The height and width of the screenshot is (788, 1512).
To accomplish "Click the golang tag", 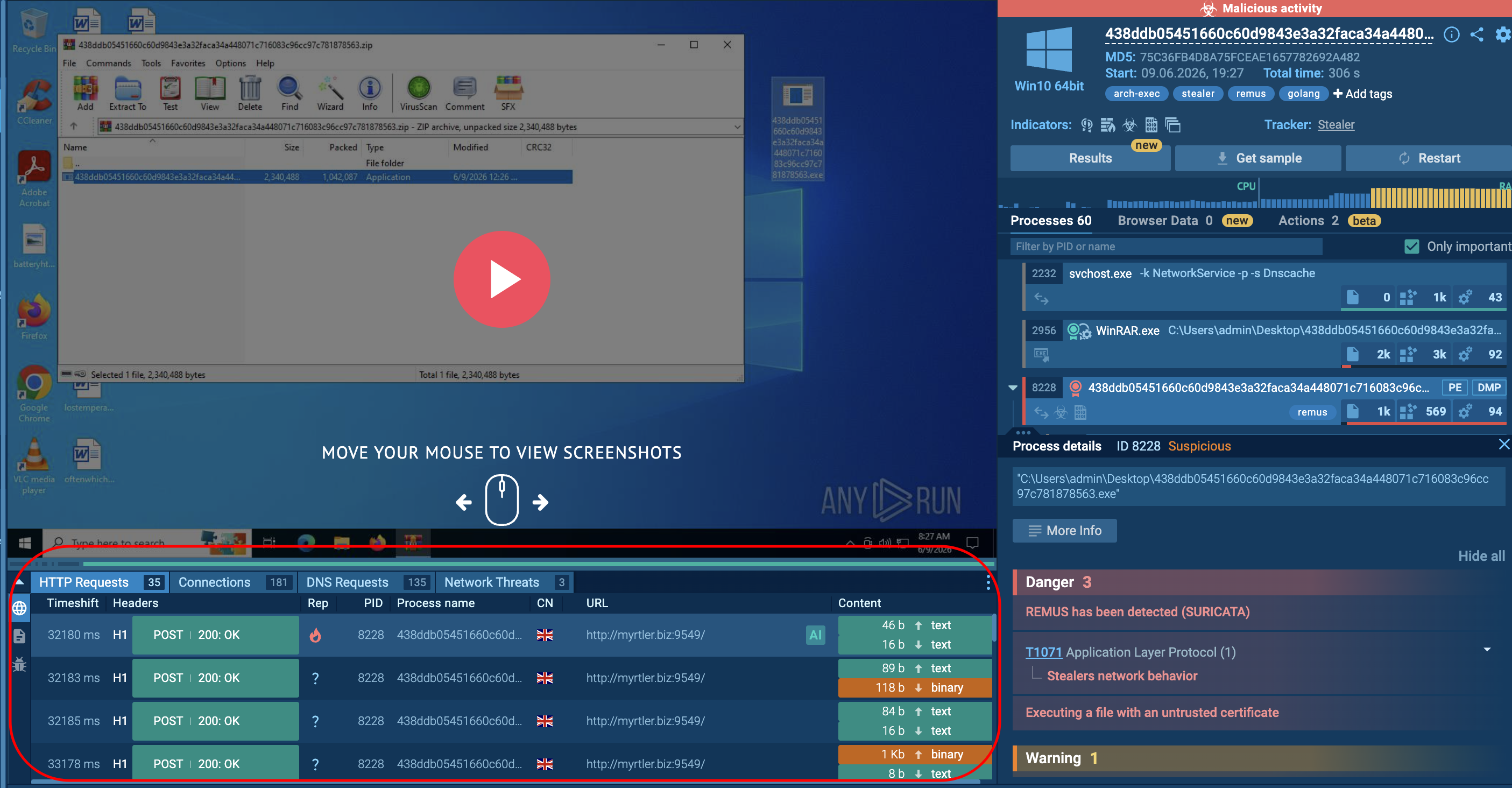I will (1303, 93).
